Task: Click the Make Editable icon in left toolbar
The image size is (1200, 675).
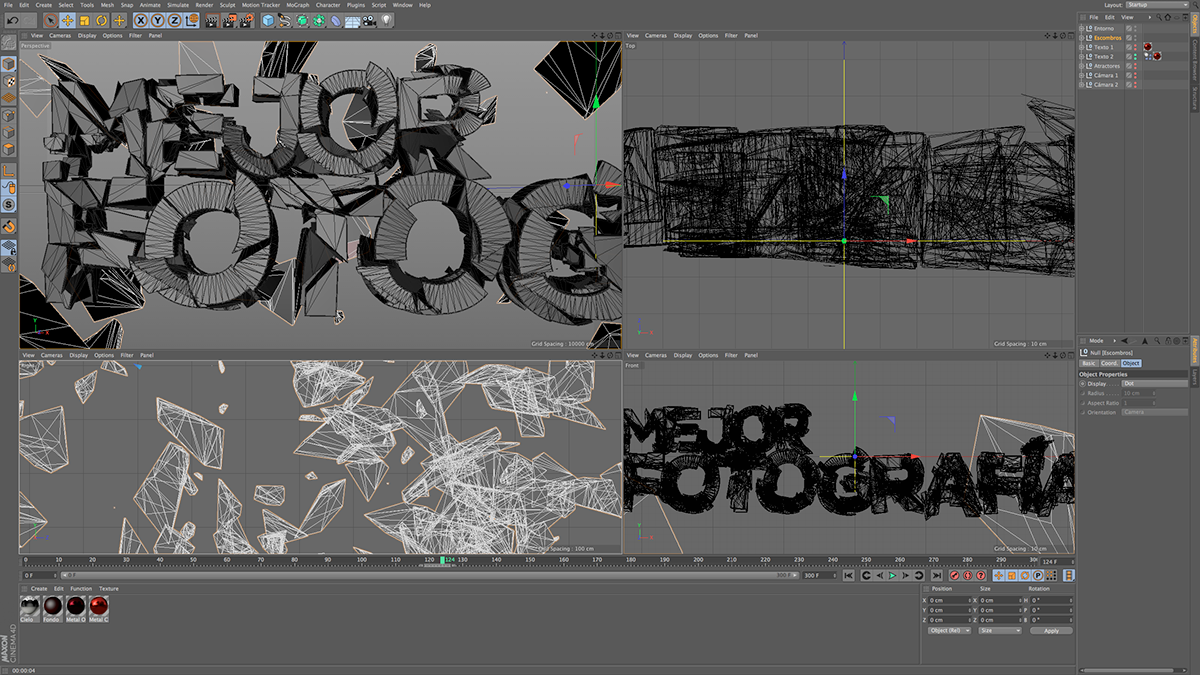Action: click(9, 45)
